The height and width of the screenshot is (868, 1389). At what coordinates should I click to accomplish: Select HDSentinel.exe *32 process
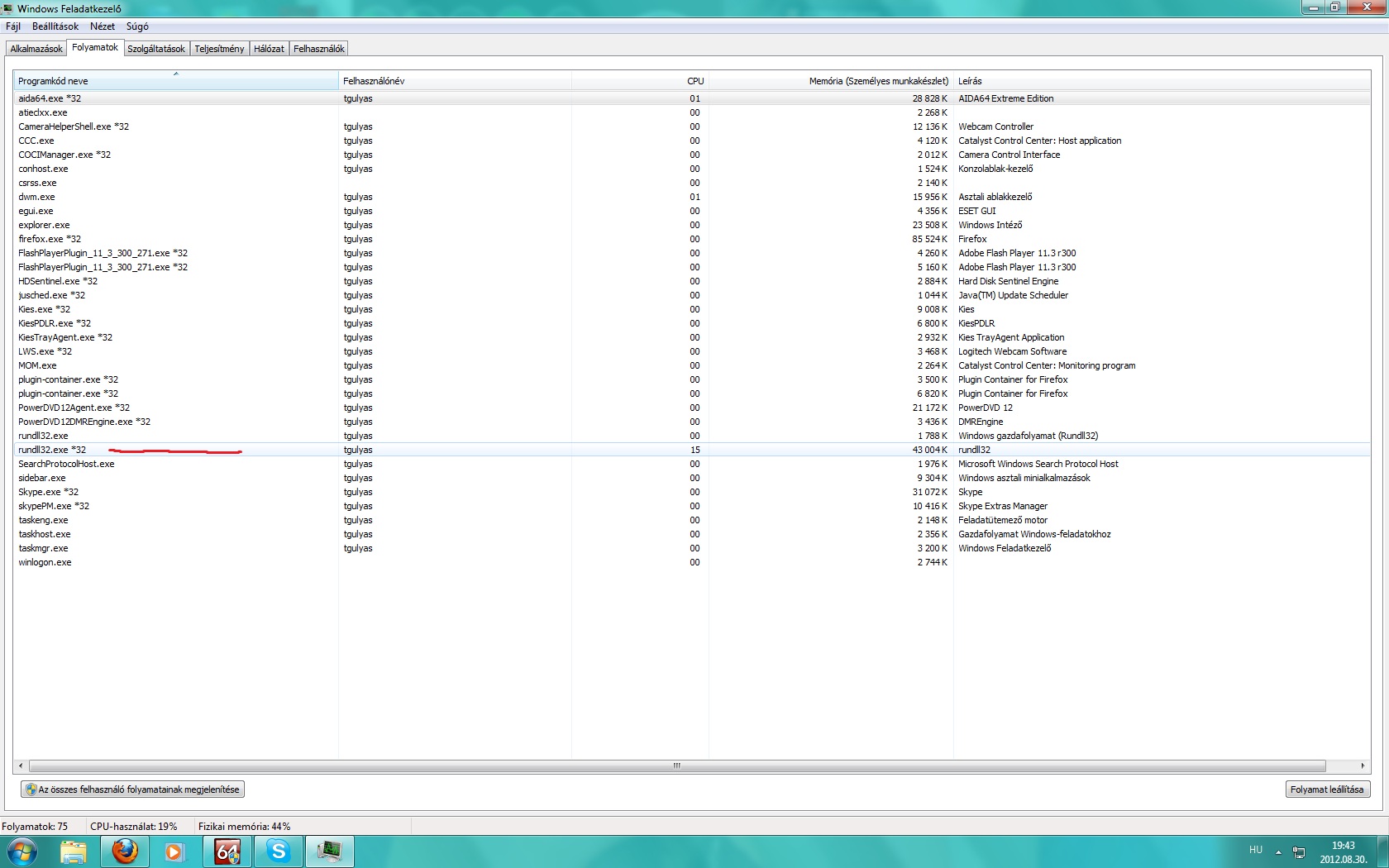tap(691, 281)
